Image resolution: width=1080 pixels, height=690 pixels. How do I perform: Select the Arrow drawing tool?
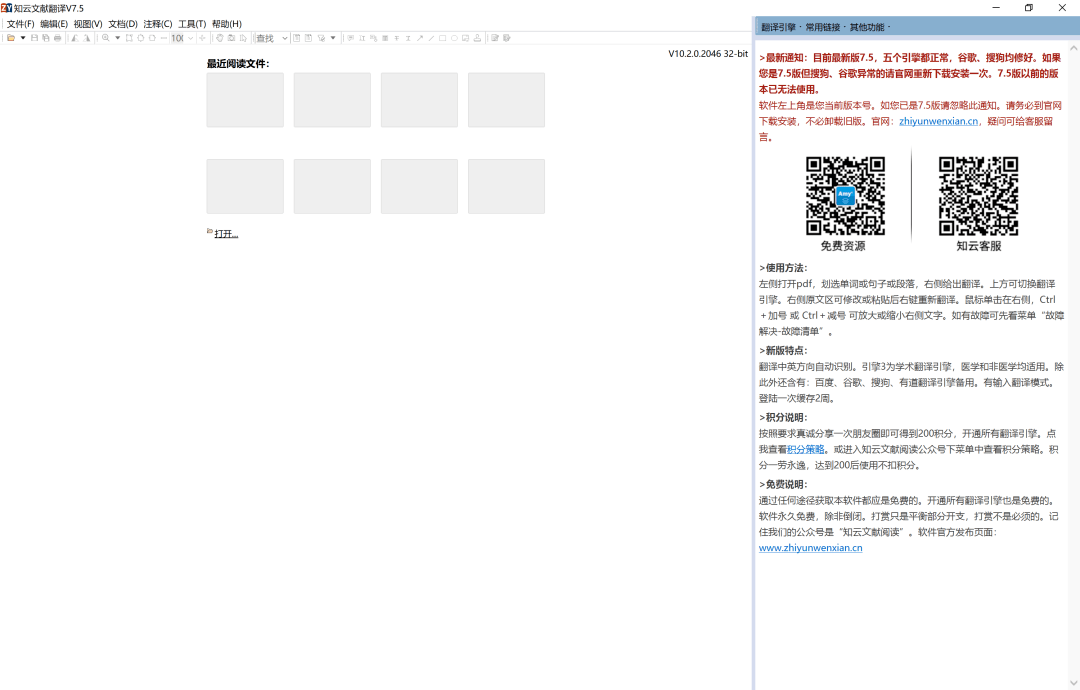pos(419,38)
